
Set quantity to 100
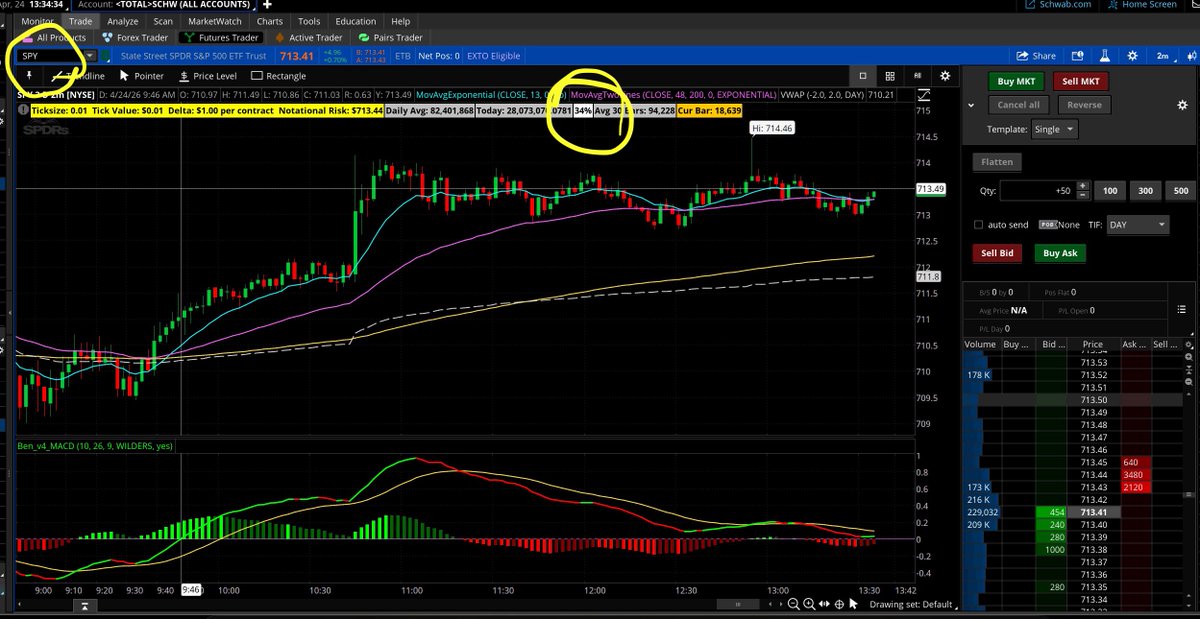(1110, 190)
